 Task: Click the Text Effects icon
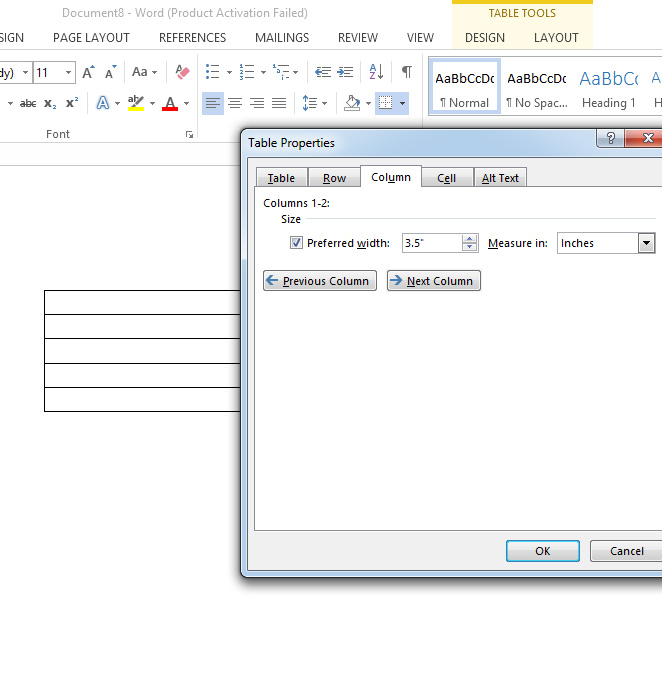(x=103, y=104)
